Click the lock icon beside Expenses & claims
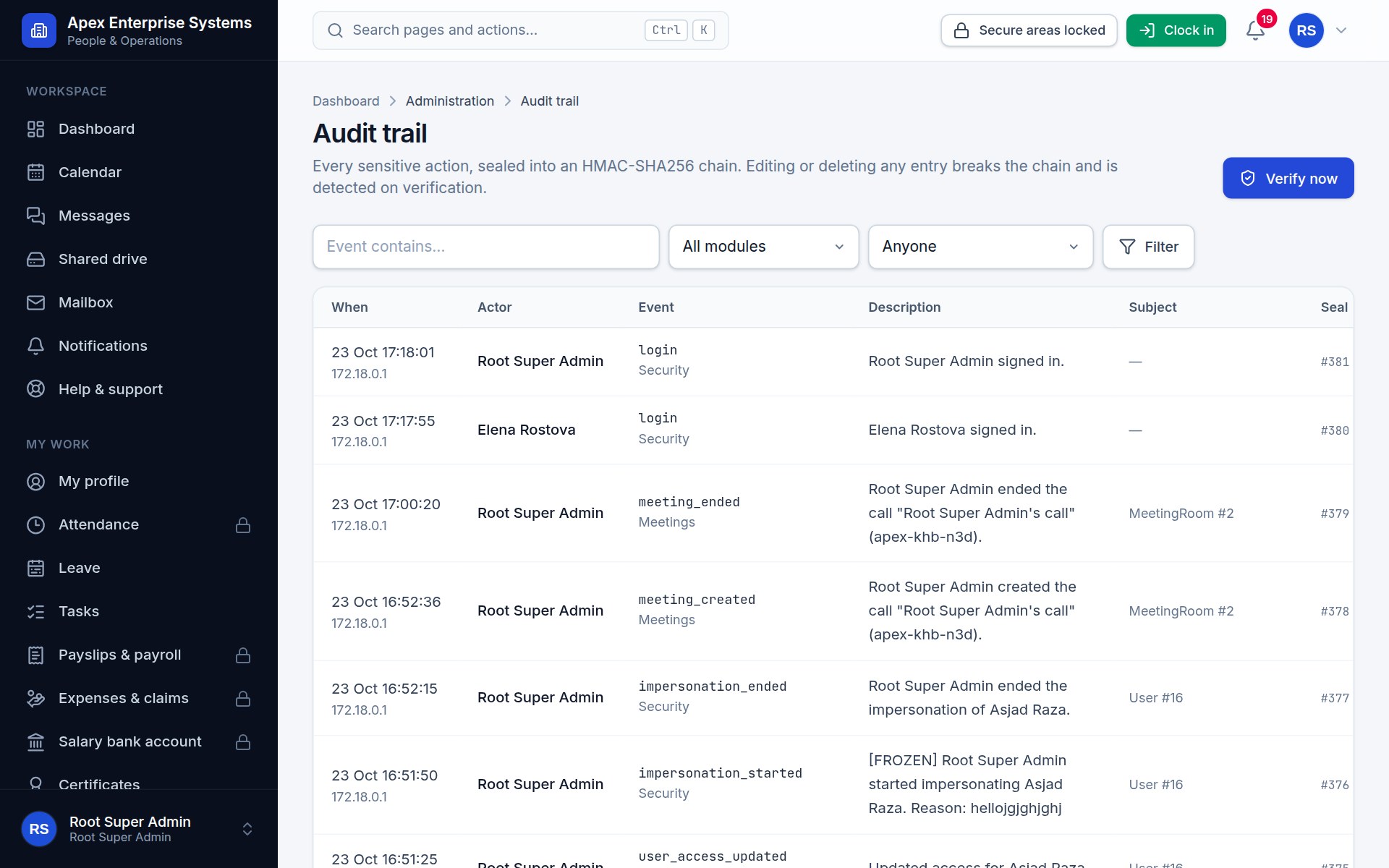The height and width of the screenshot is (868, 1389). coord(243,698)
